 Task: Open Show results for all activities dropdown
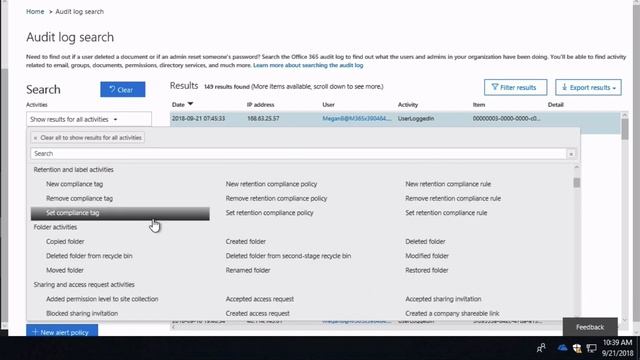tap(89, 119)
